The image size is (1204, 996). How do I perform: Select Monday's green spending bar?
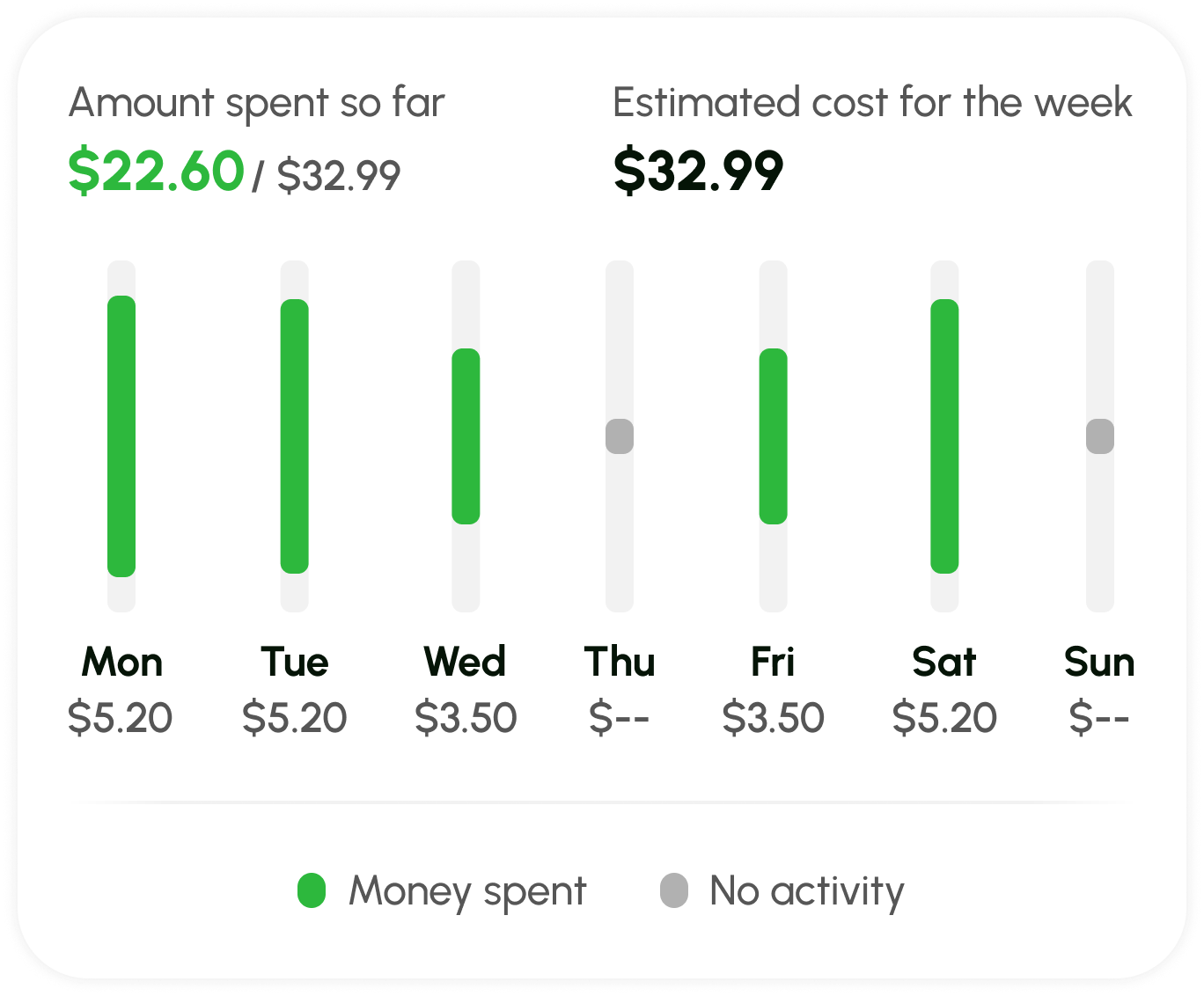[121, 436]
